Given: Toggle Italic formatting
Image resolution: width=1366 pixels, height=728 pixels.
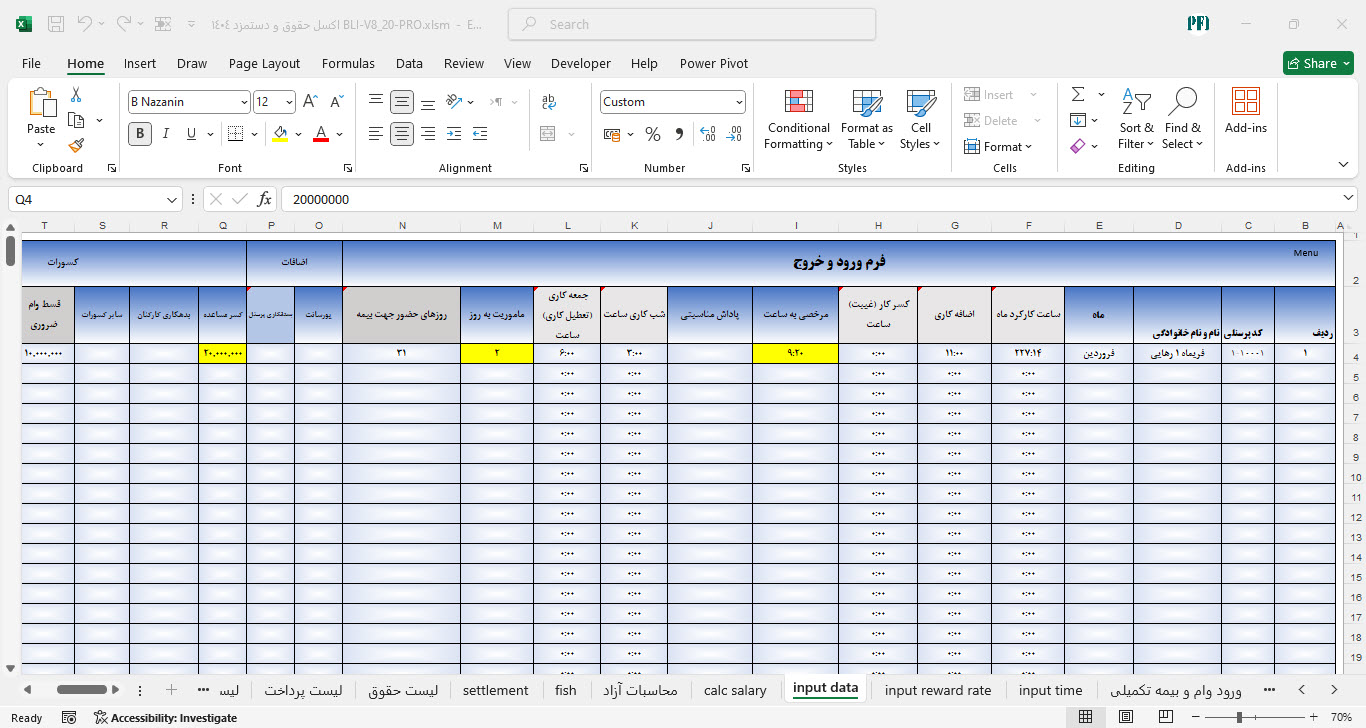Looking at the screenshot, I should click(166, 134).
